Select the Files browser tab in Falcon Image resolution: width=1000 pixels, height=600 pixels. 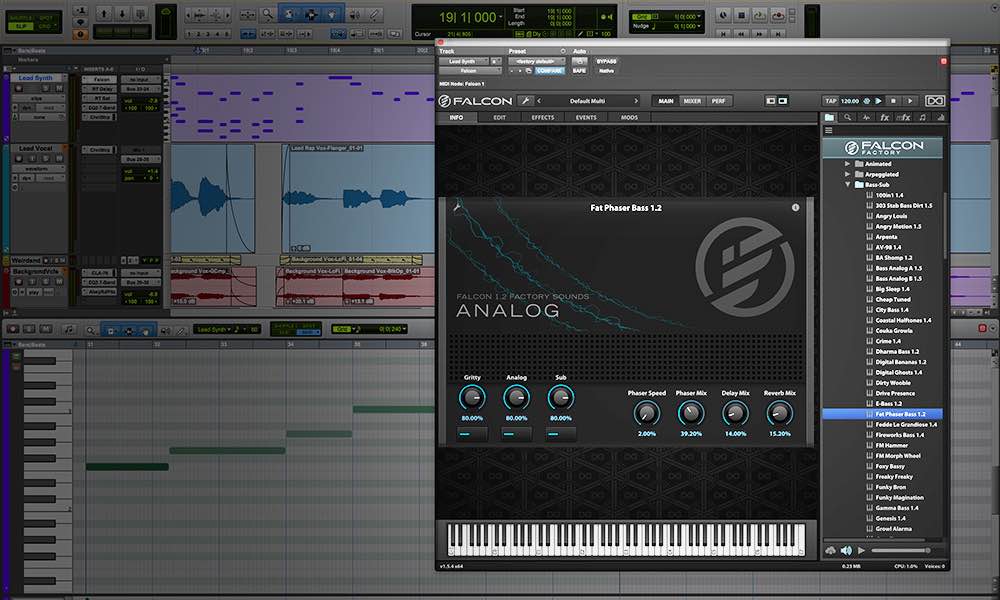[x=829, y=117]
